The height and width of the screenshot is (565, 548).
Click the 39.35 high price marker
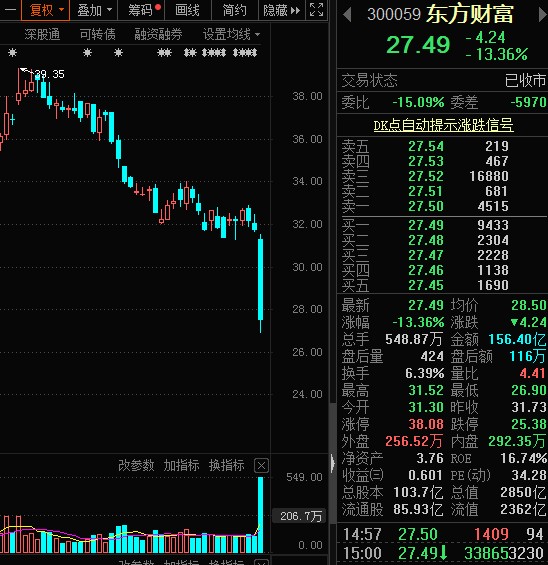pyautogui.click(x=49, y=74)
